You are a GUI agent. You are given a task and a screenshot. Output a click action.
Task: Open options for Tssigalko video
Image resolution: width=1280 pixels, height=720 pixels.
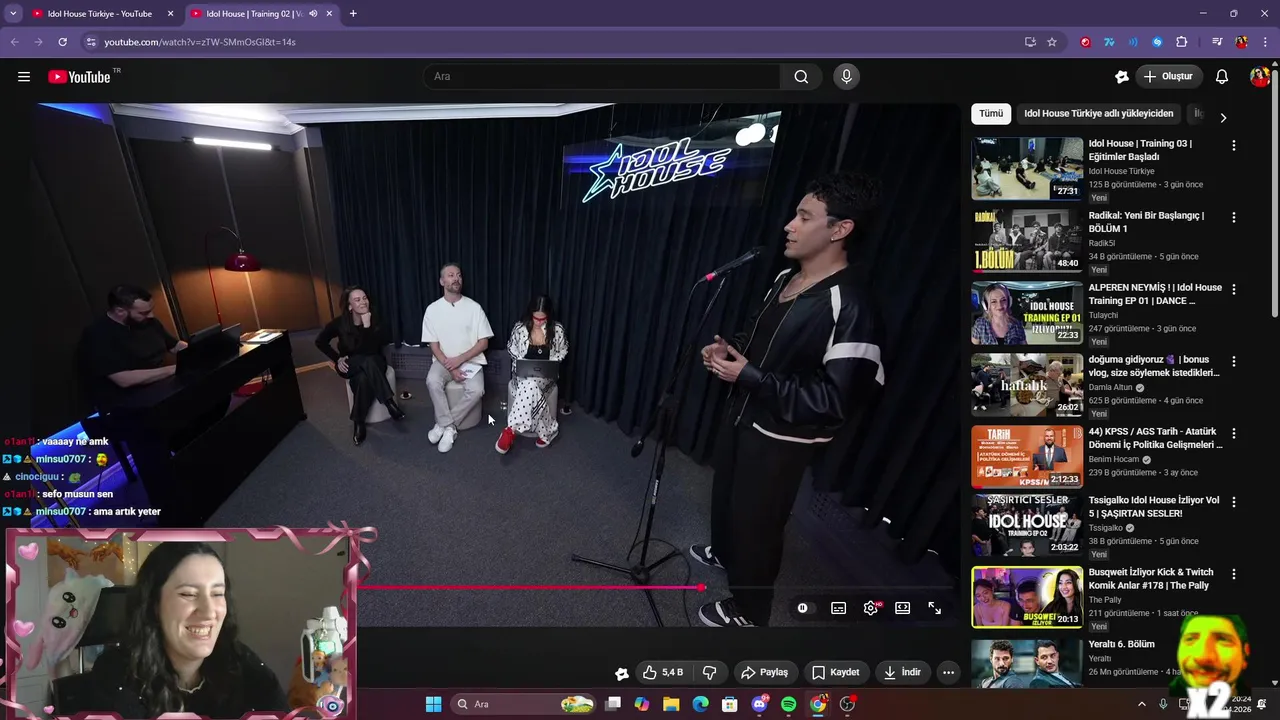click(x=1233, y=502)
